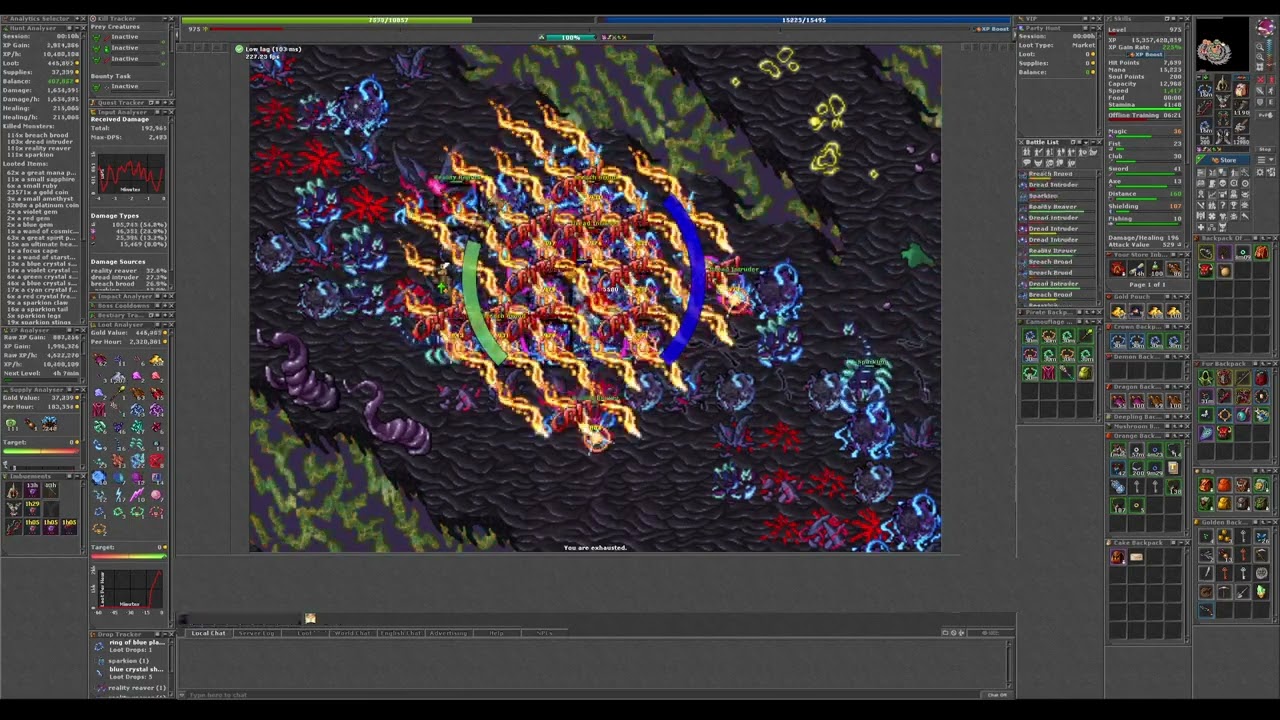
Task: Select Sparkion in the Battle List
Action: click(x=1061, y=196)
